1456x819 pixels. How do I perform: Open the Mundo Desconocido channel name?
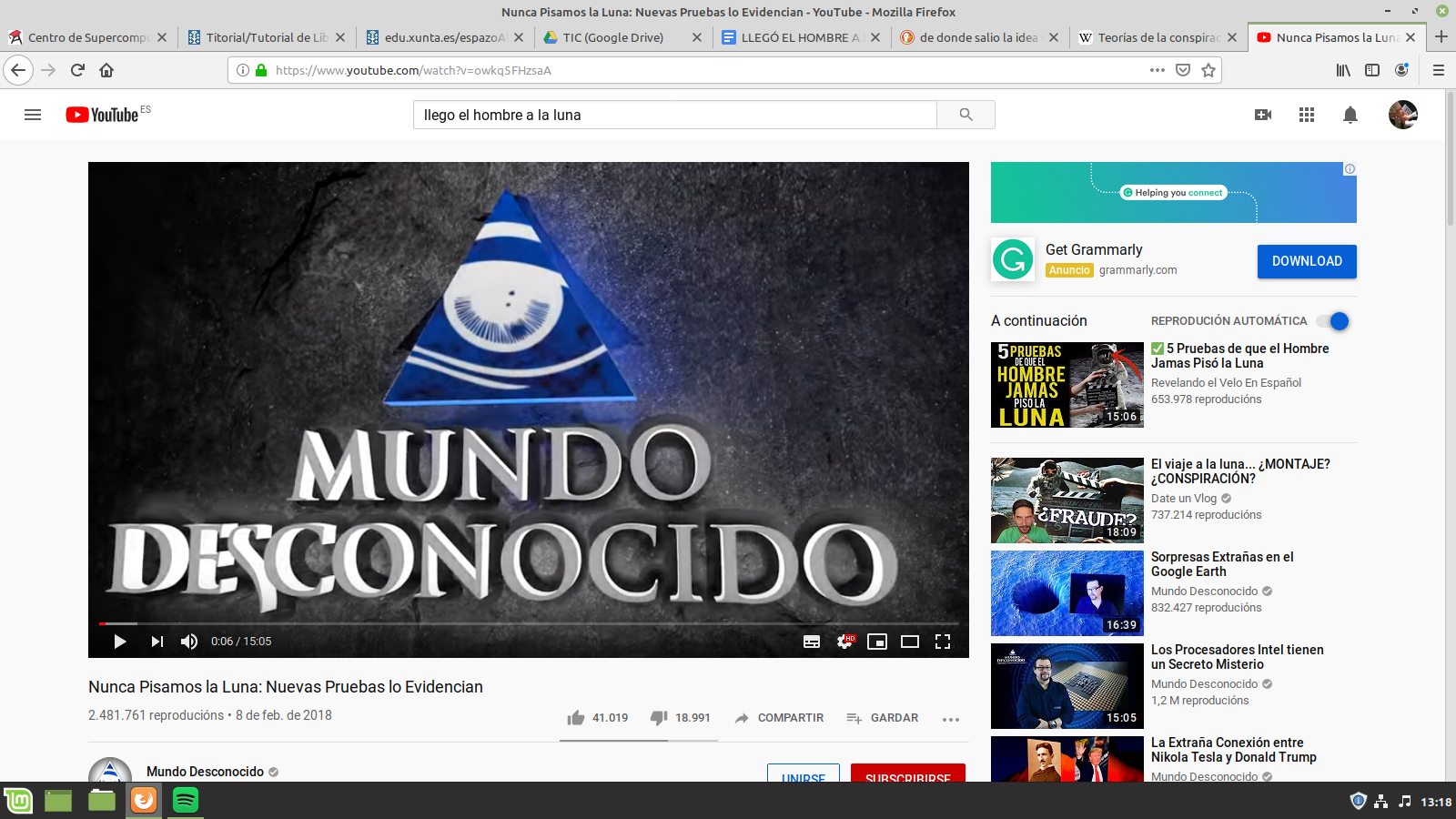click(x=206, y=772)
